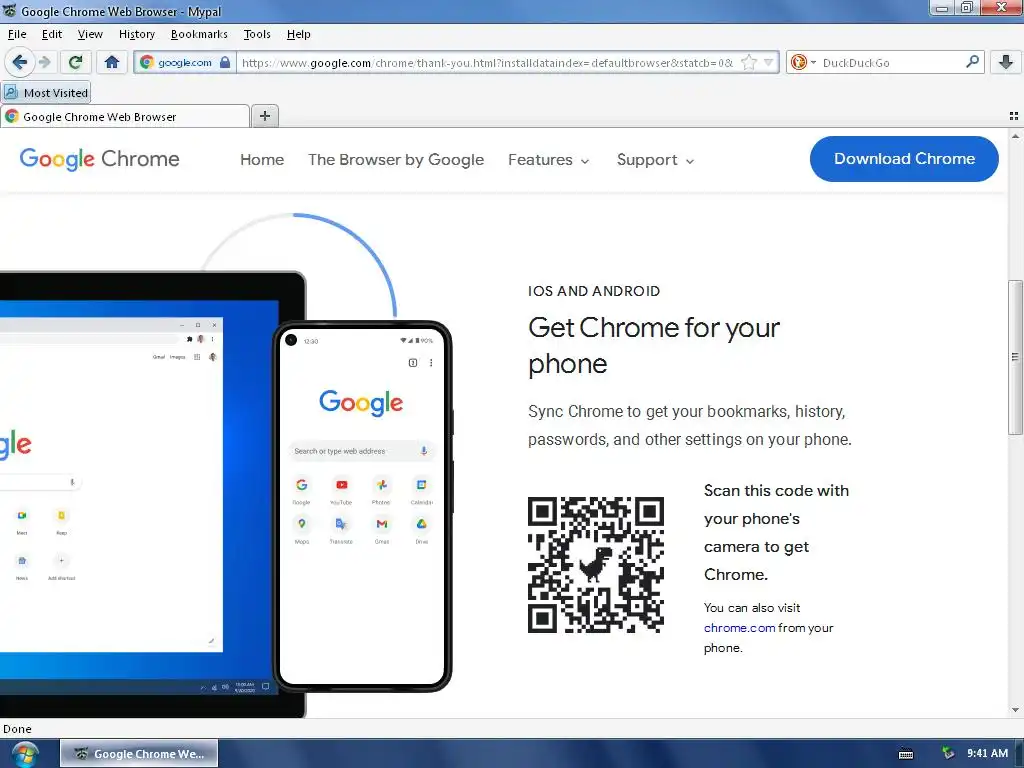Viewport: 1024px width, 768px height.
Task: Click the Download Chrome button
Action: pos(904,159)
